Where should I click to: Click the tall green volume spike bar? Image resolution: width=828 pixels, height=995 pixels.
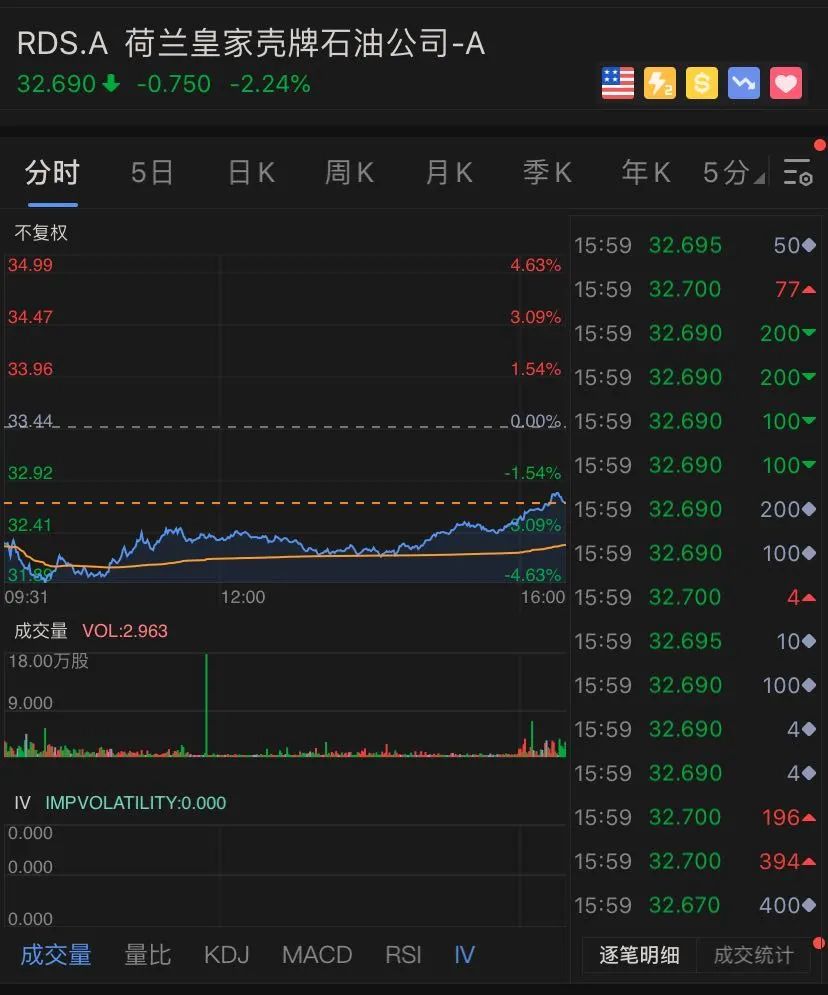(206, 705)
